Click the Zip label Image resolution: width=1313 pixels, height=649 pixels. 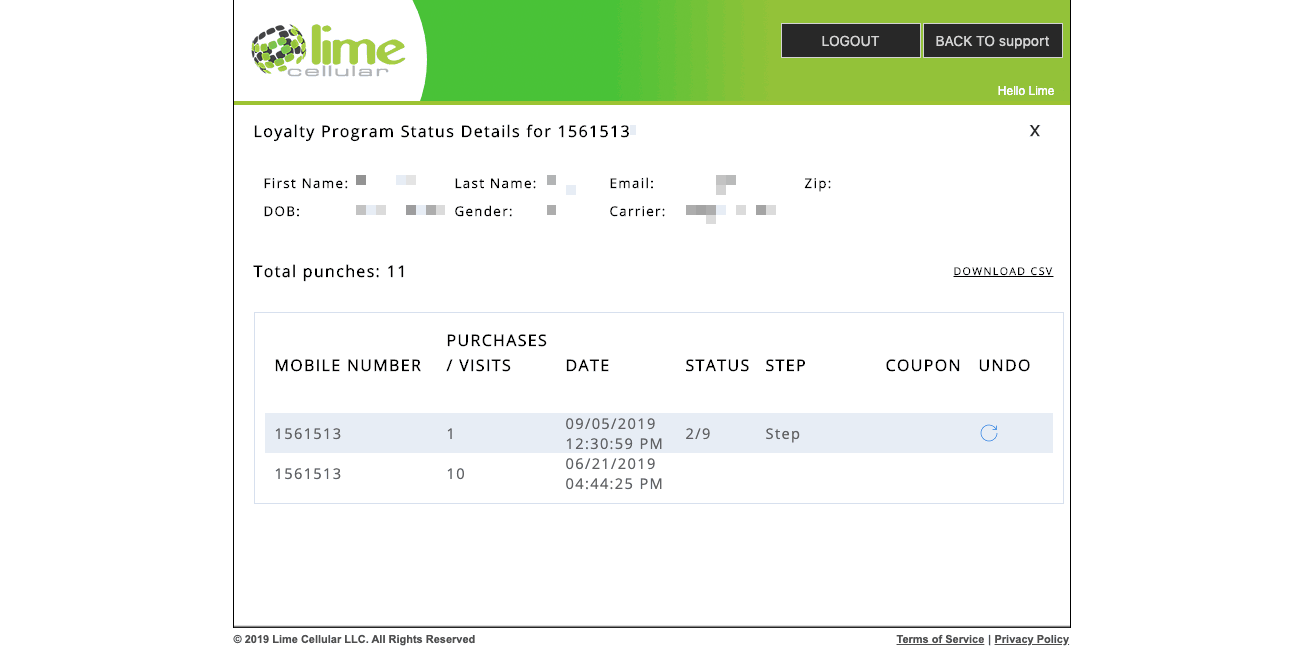click(818, 183)
